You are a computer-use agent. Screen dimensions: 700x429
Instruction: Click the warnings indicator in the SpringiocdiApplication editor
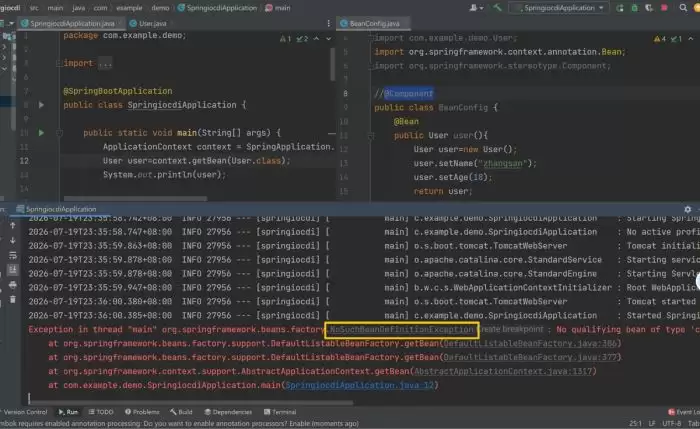286,39
